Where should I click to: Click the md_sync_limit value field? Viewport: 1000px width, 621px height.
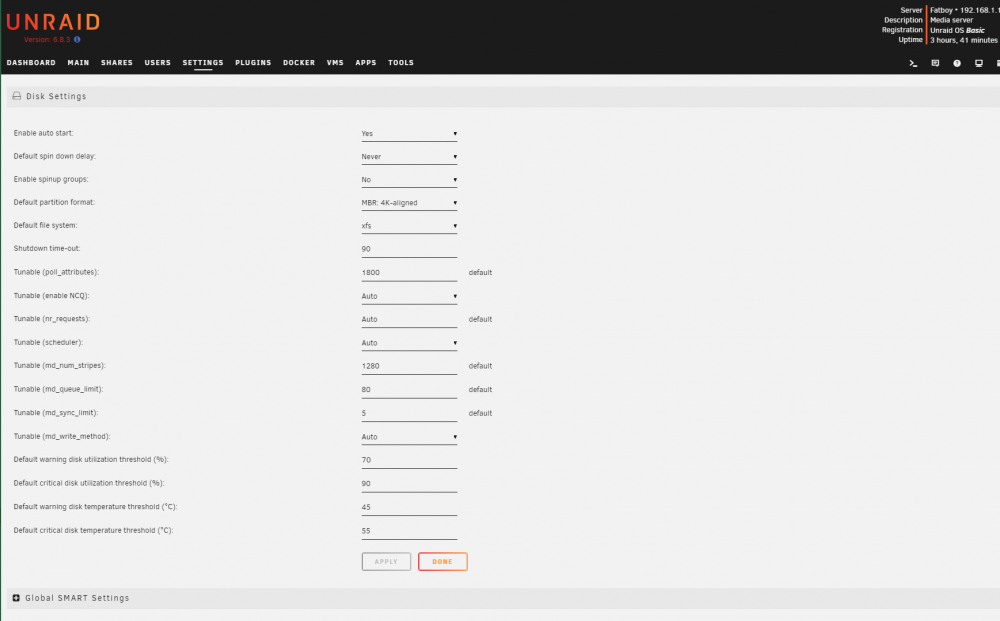(x=409, y=413)
